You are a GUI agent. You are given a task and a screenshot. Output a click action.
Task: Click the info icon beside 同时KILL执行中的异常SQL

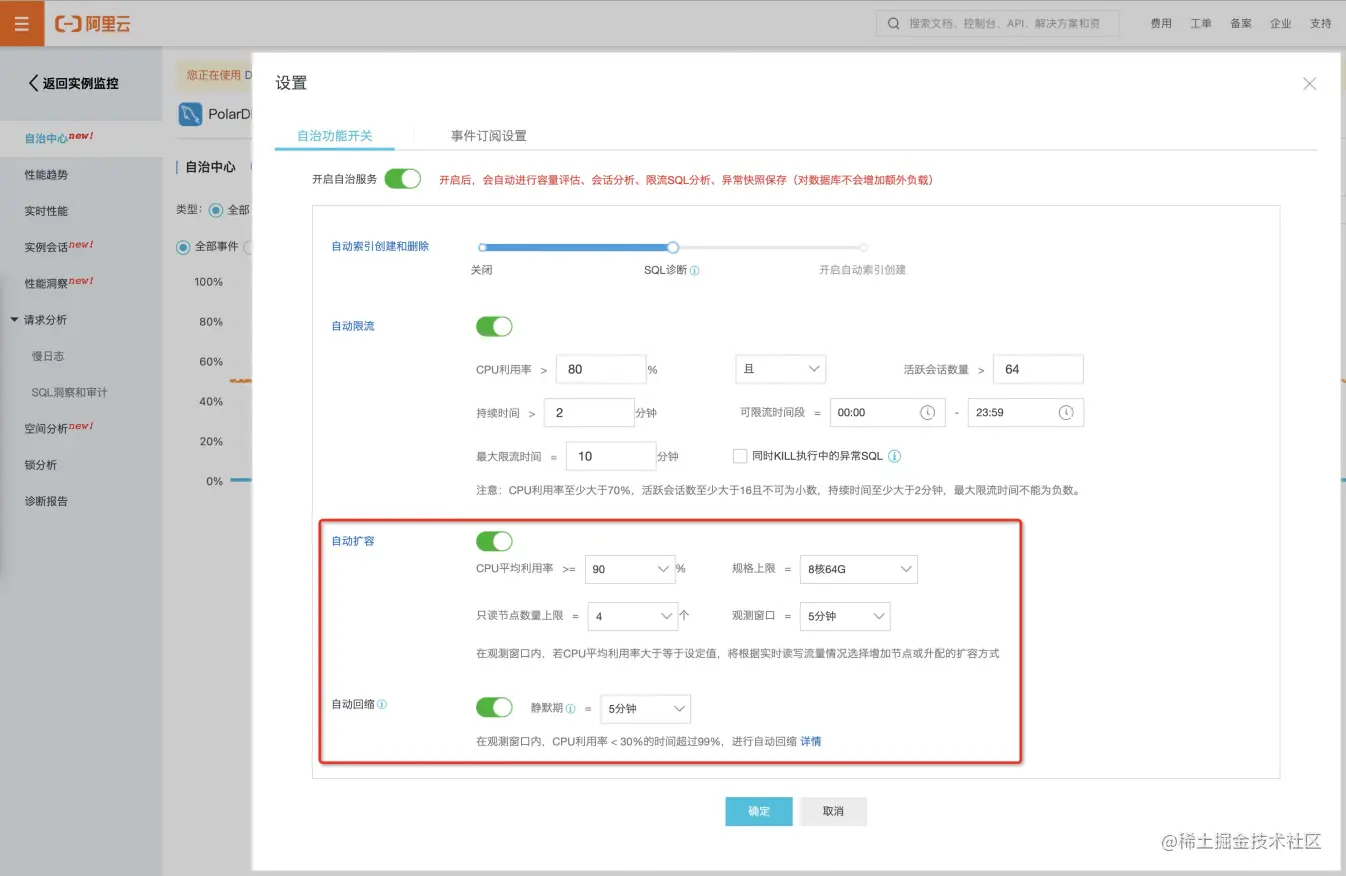[895, 456]
